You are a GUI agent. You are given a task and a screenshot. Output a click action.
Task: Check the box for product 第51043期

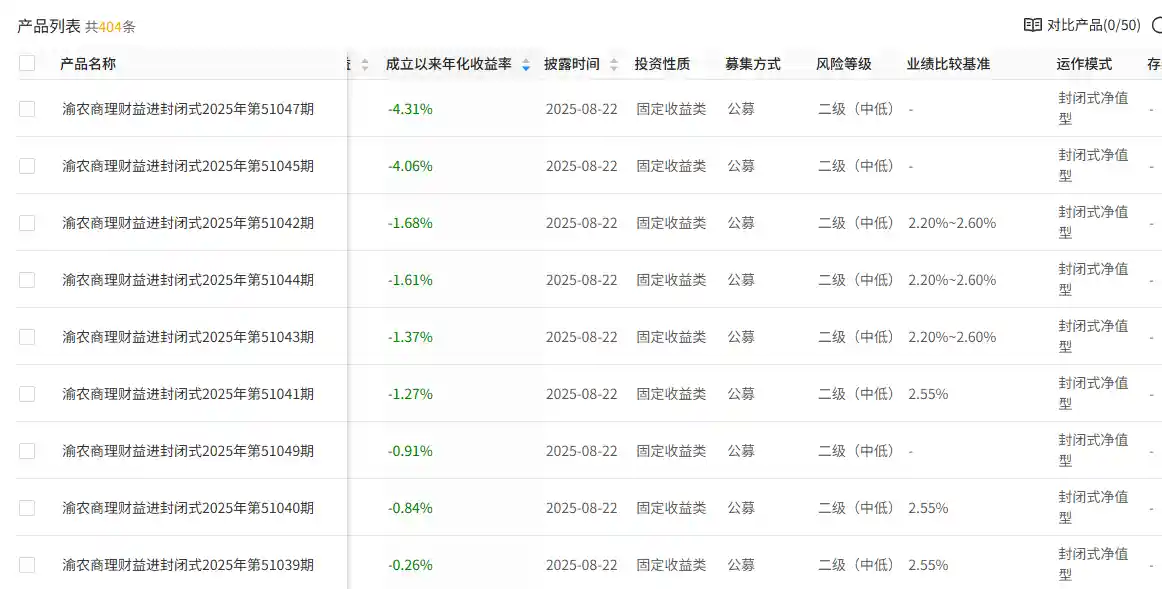point(26,337)
